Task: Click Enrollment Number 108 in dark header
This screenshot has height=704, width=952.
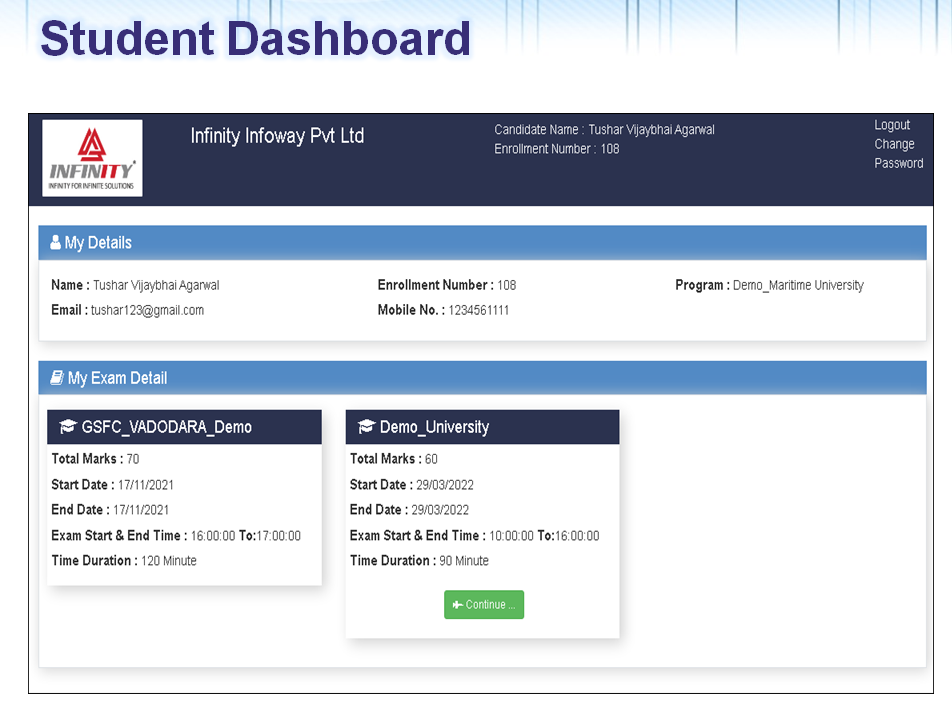Action: [557, 149]
